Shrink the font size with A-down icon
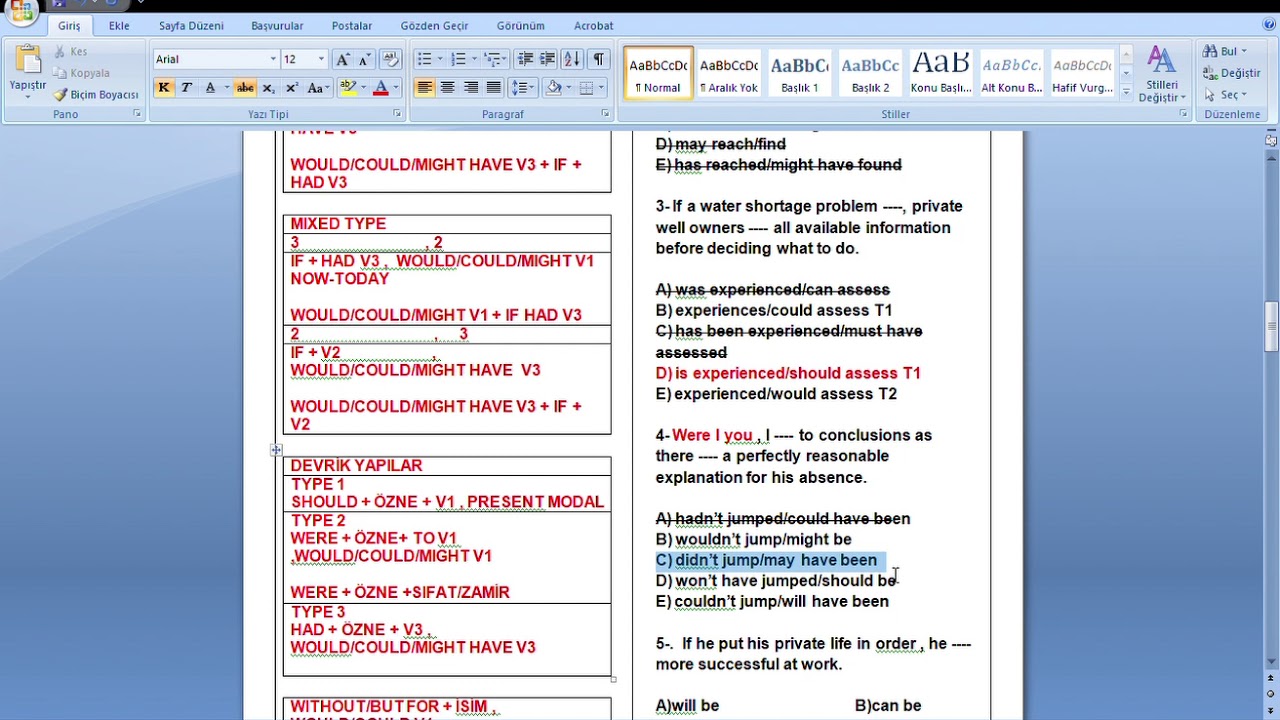 pos(364,59)
